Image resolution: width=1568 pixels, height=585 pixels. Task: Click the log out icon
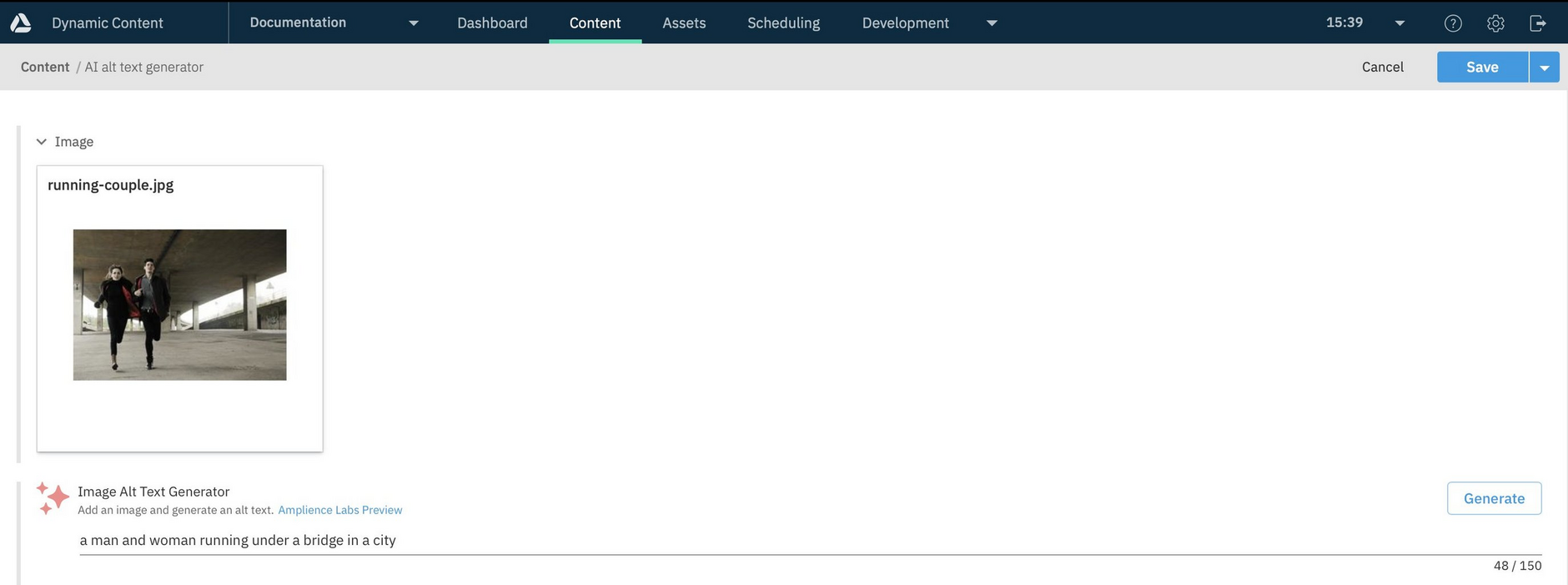(x=1538, y=23)
